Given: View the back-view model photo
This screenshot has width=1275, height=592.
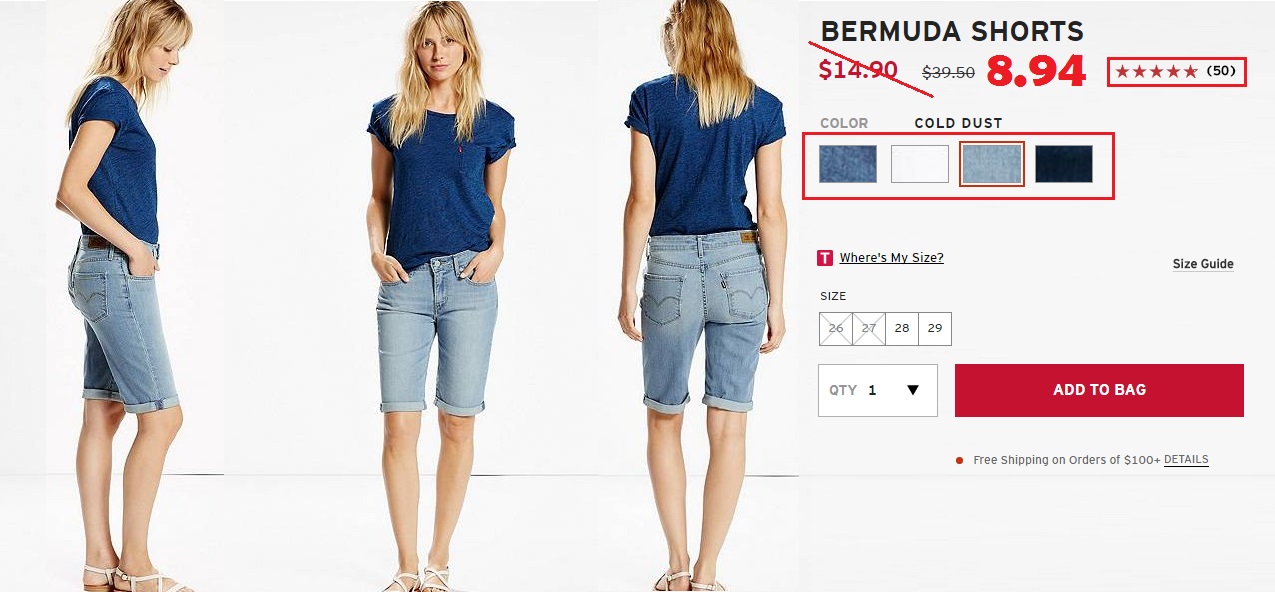Looking at the screenshot, I should pos(700,296).
